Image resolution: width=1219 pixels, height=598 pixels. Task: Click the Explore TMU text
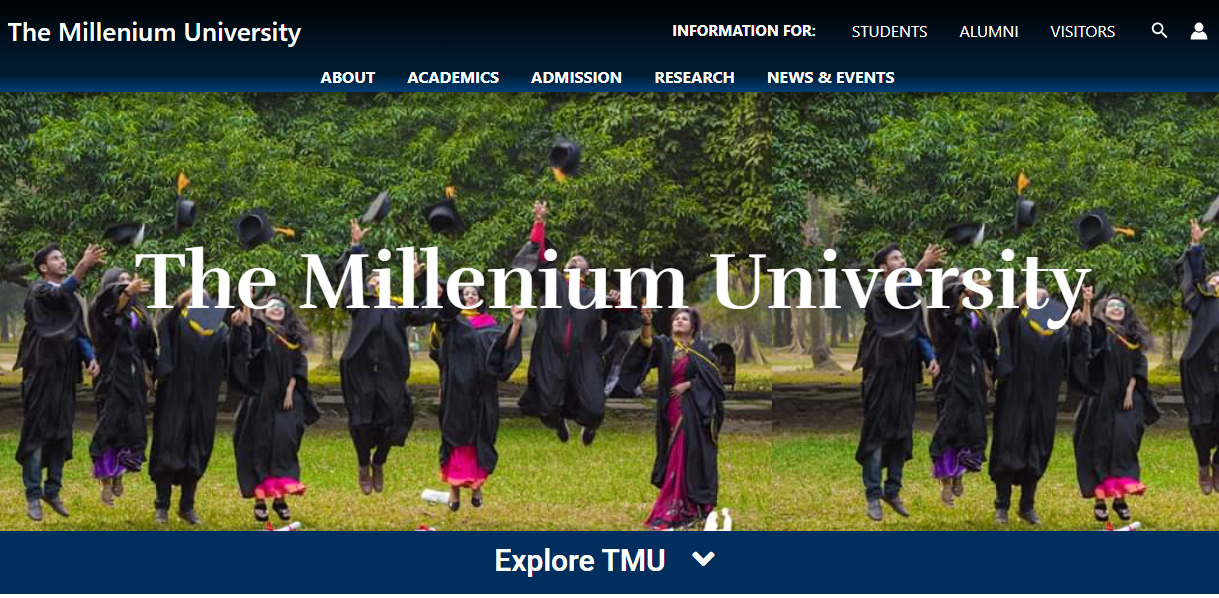coord(580,560)
